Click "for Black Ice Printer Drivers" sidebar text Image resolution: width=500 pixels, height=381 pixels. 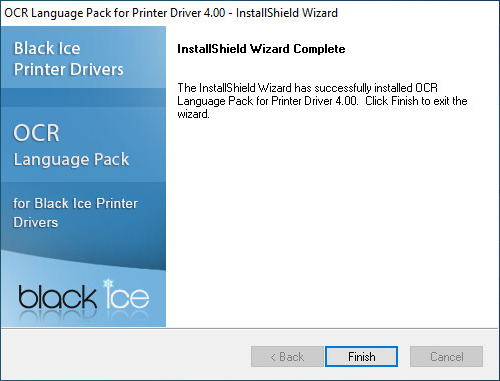[75, 213]
